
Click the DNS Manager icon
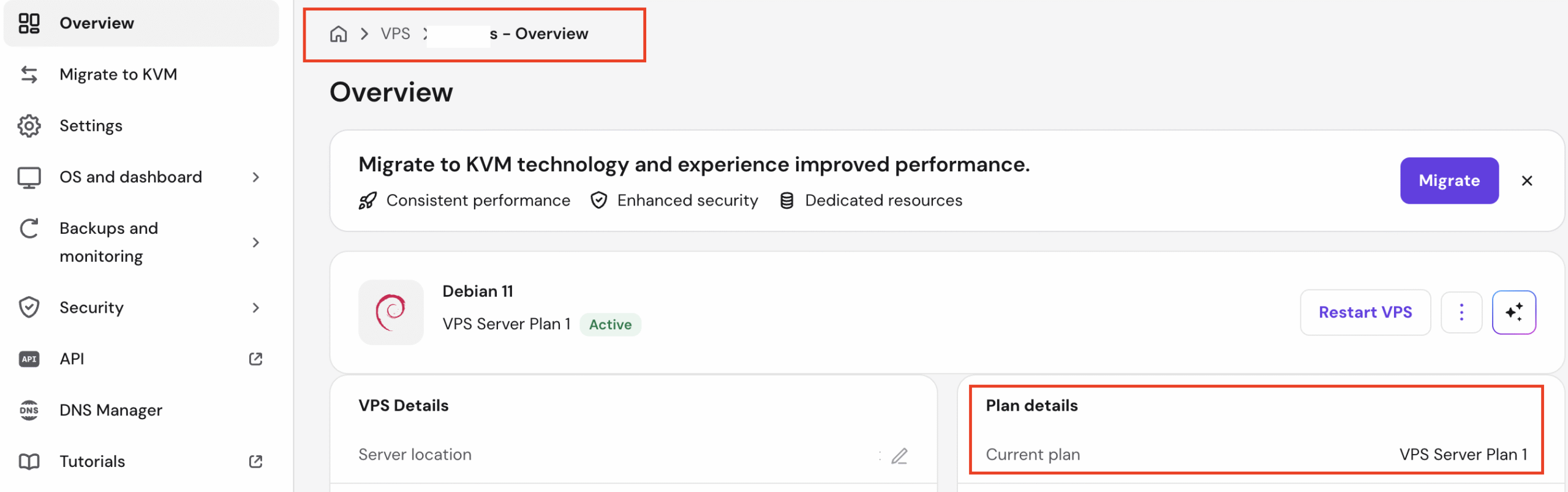[29, 411]
